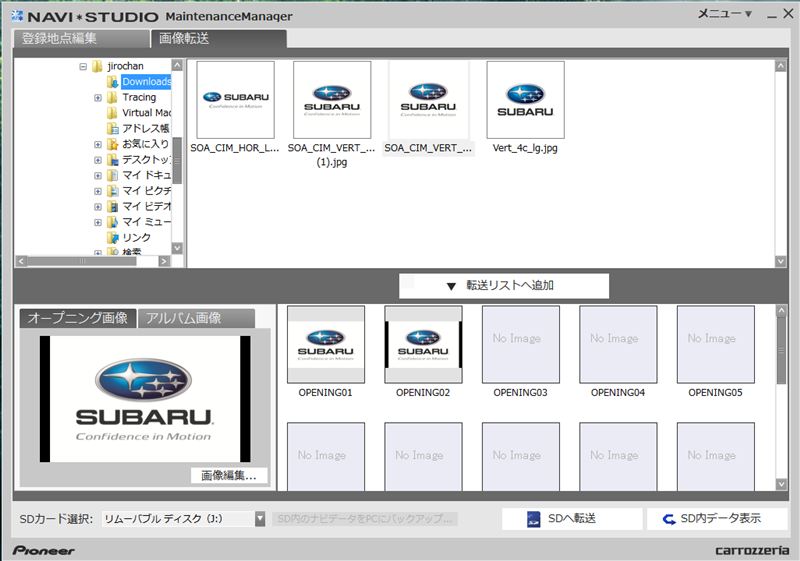Select the SOA_CIM_VERT_...(1).jpg thumbnail
800x561 pixels.
tap(332, 100)
